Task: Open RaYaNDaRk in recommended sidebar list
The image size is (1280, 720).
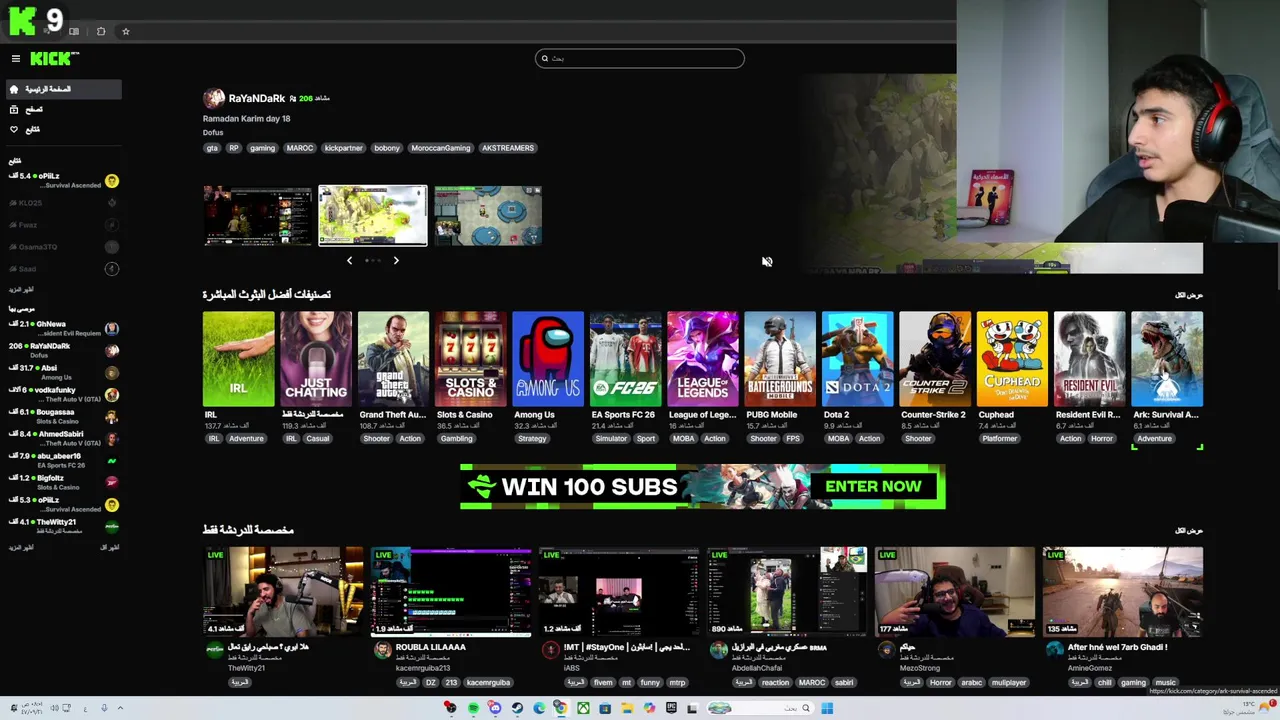Action: coord(64,350)
